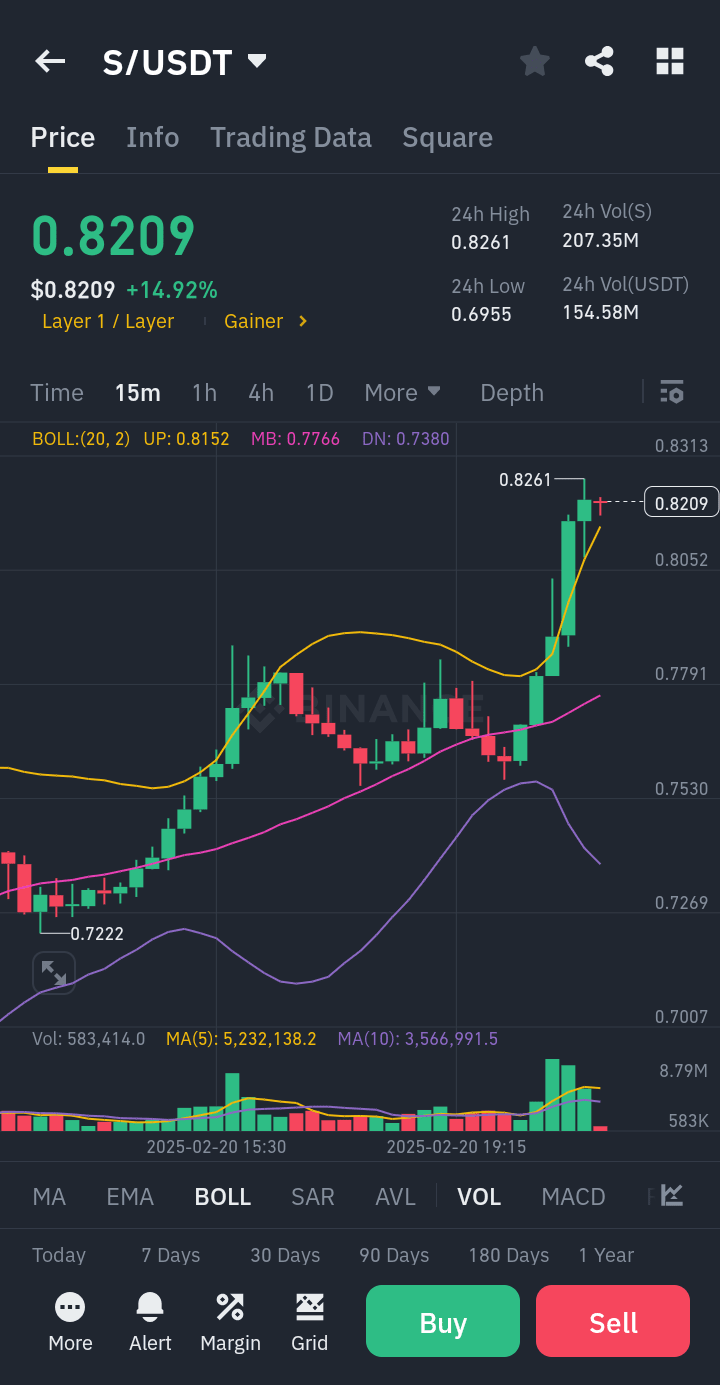Tap the 24h High value 0.8261
This screenshot has height=1385, width=720.
click(x=481, y=242)
